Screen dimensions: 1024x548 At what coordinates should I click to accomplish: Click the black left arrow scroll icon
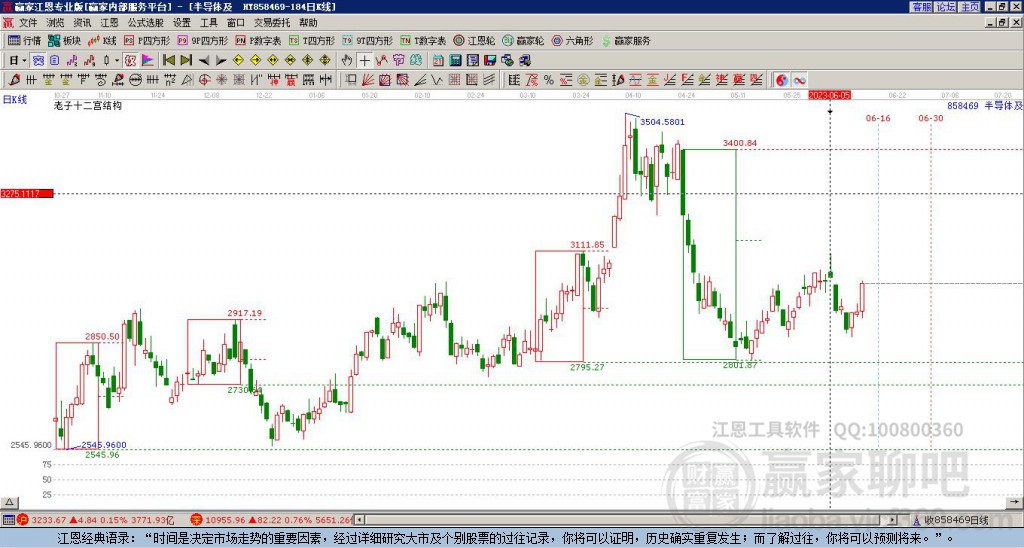pos(204,60)
